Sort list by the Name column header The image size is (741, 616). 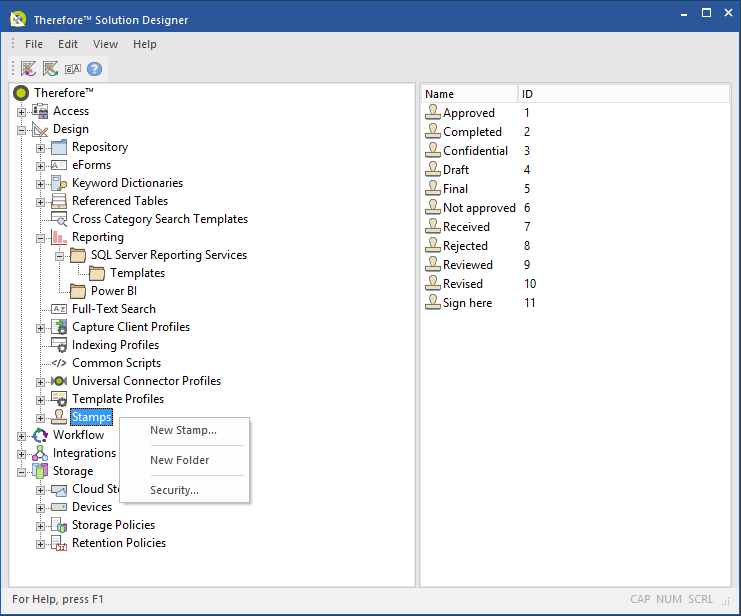click(468, 94)
